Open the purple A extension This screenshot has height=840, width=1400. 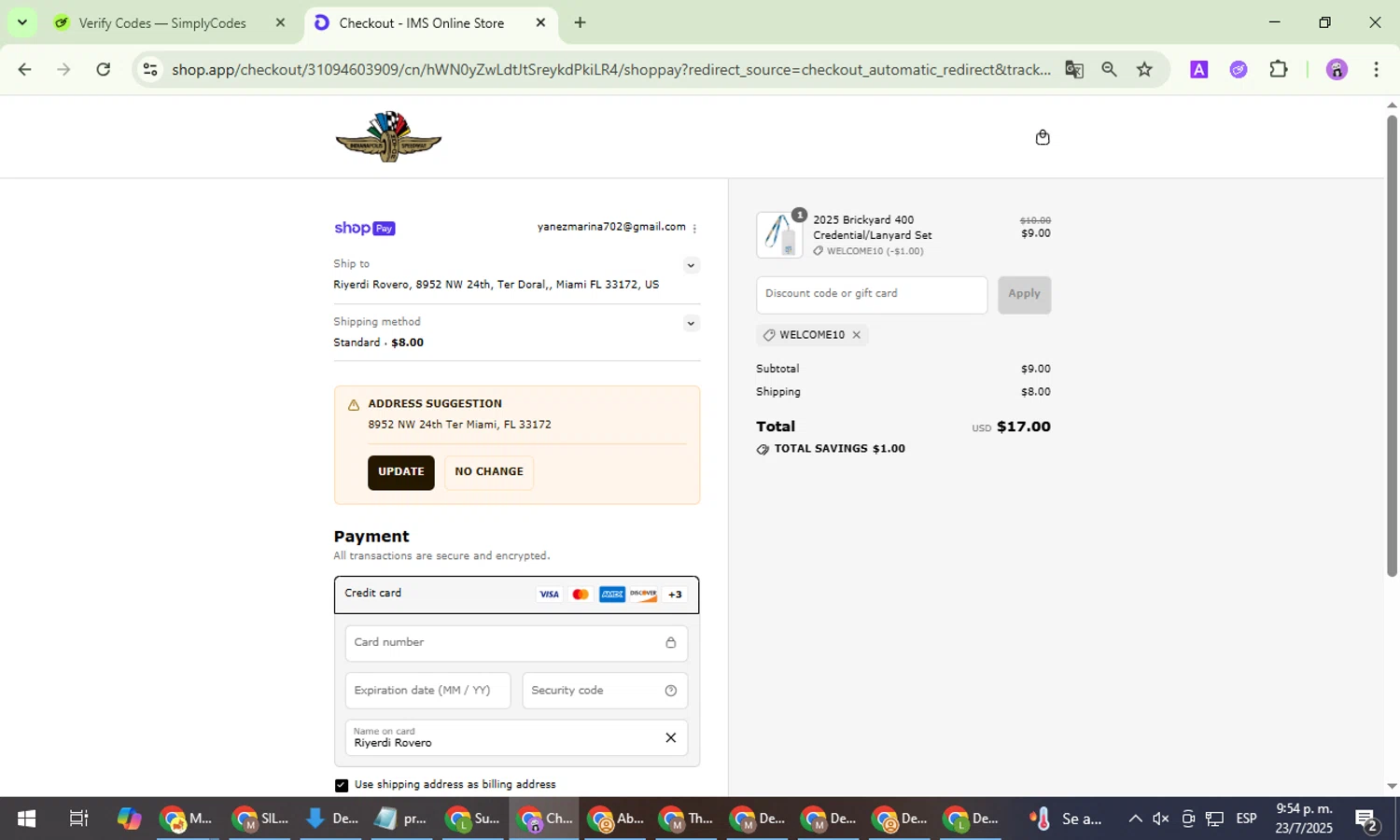(1199, 70)
